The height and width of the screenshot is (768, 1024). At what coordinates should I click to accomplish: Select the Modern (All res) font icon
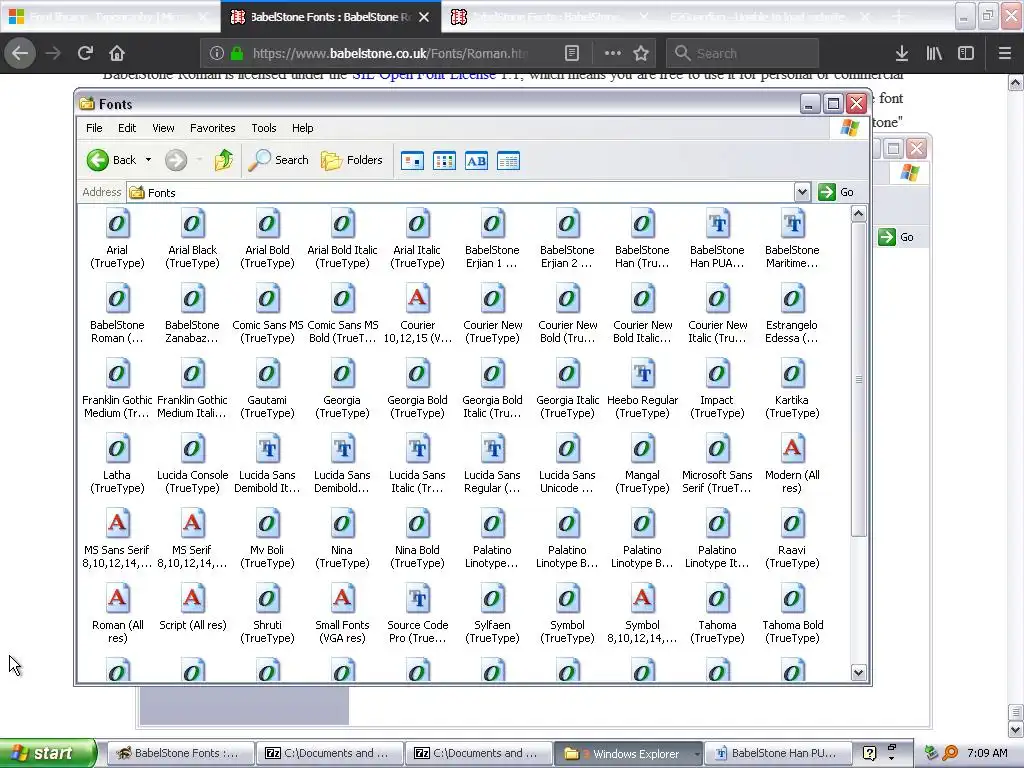click(x=792, y=449)
